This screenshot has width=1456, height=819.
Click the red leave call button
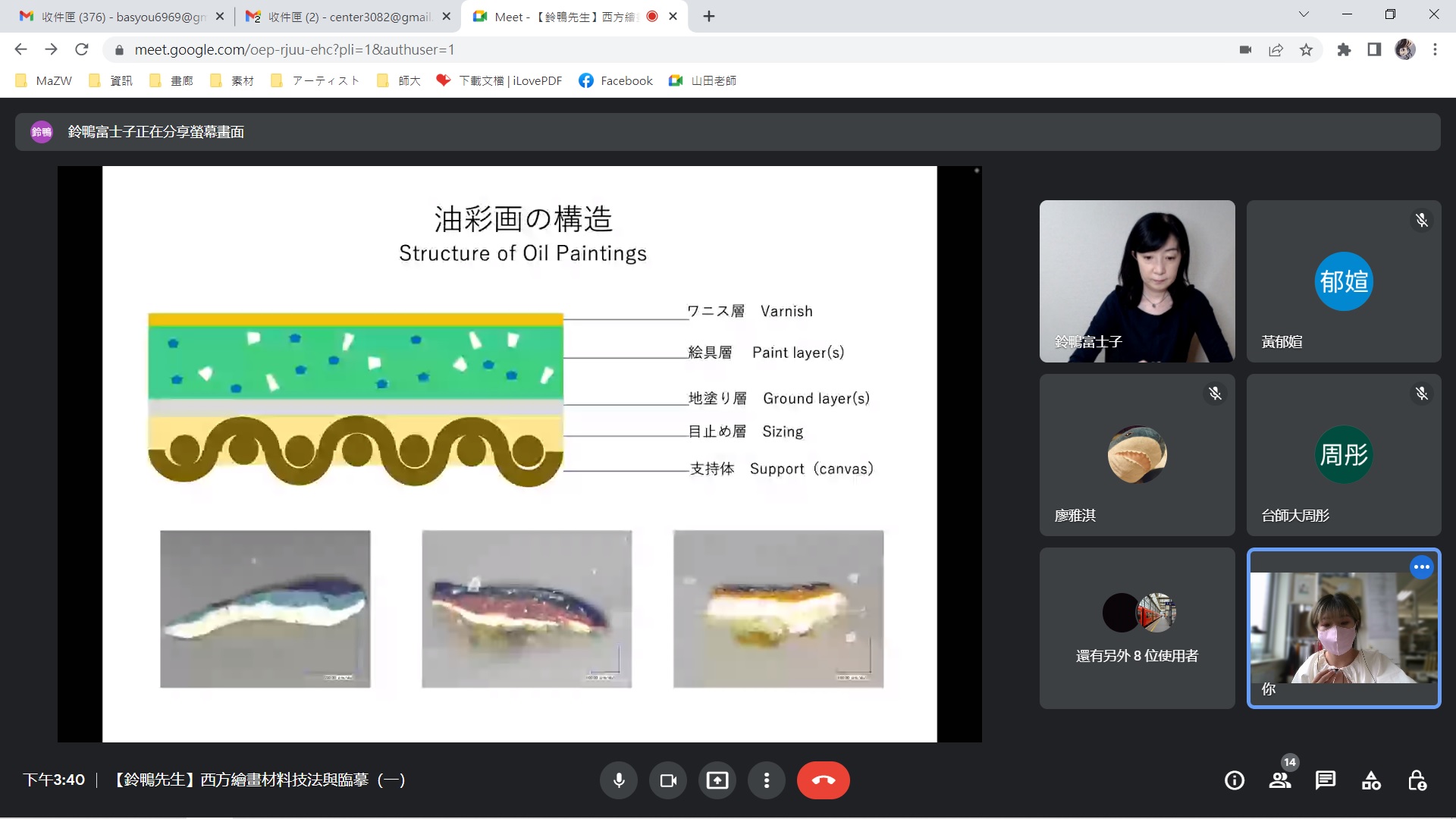tap(823, 780)
